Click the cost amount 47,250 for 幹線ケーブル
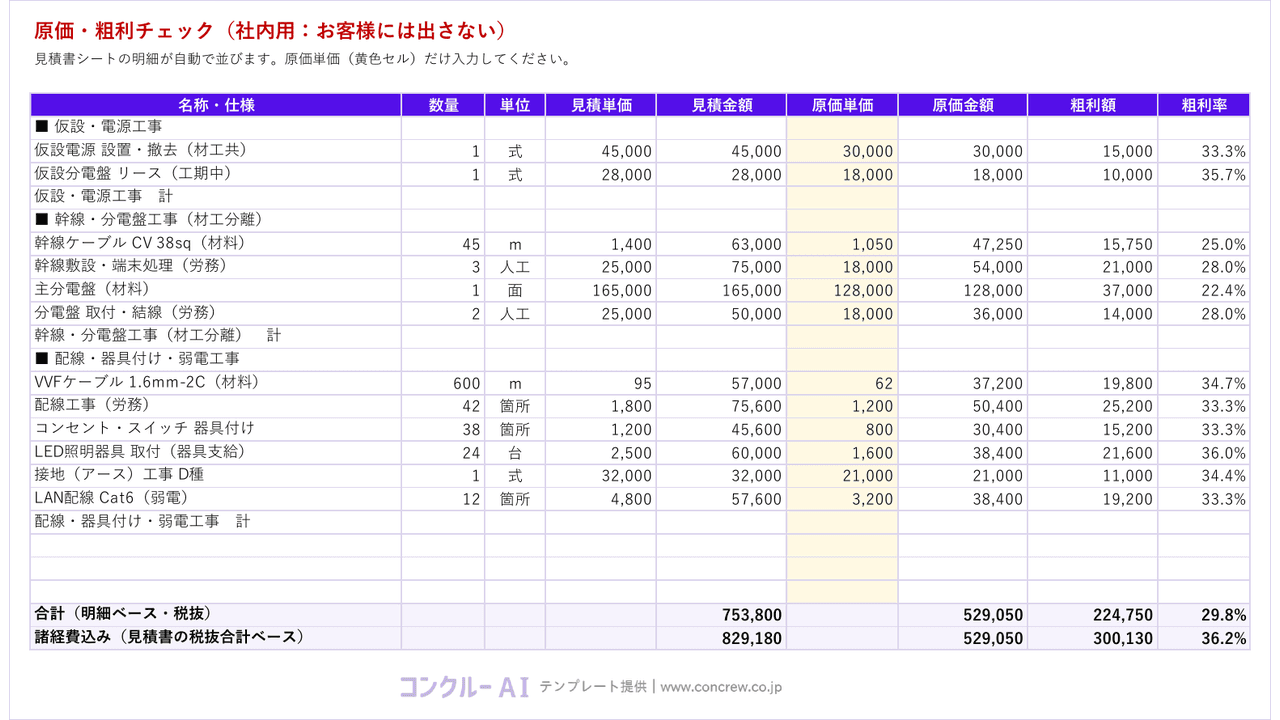 (998, 244)
